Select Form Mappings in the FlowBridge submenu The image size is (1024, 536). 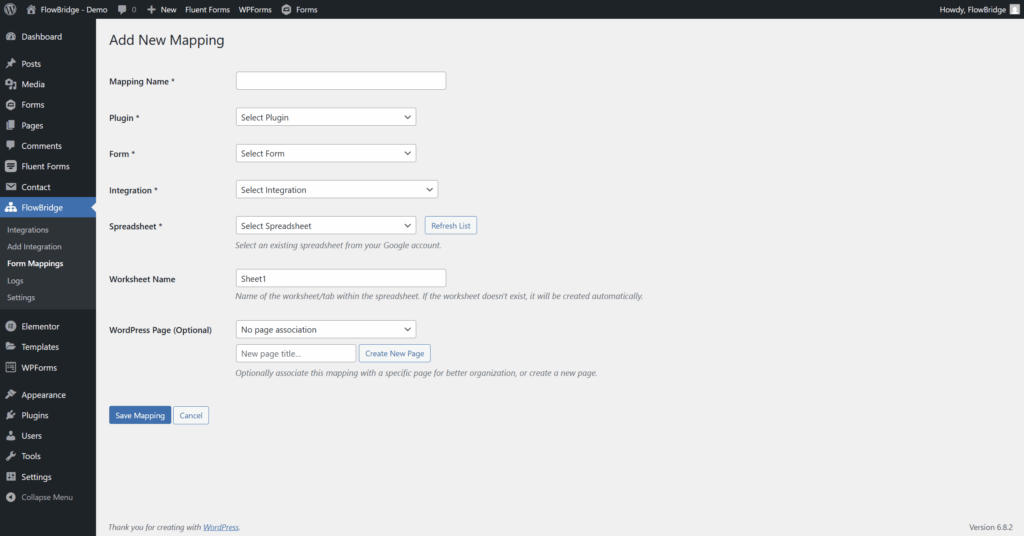coord(35,264)
